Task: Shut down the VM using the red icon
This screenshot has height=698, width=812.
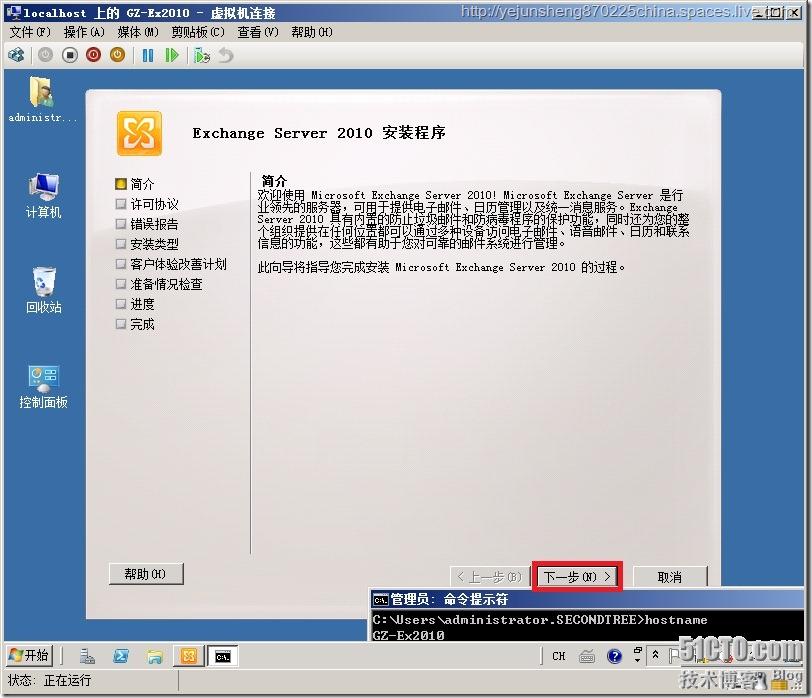Action: click(93, 55)
